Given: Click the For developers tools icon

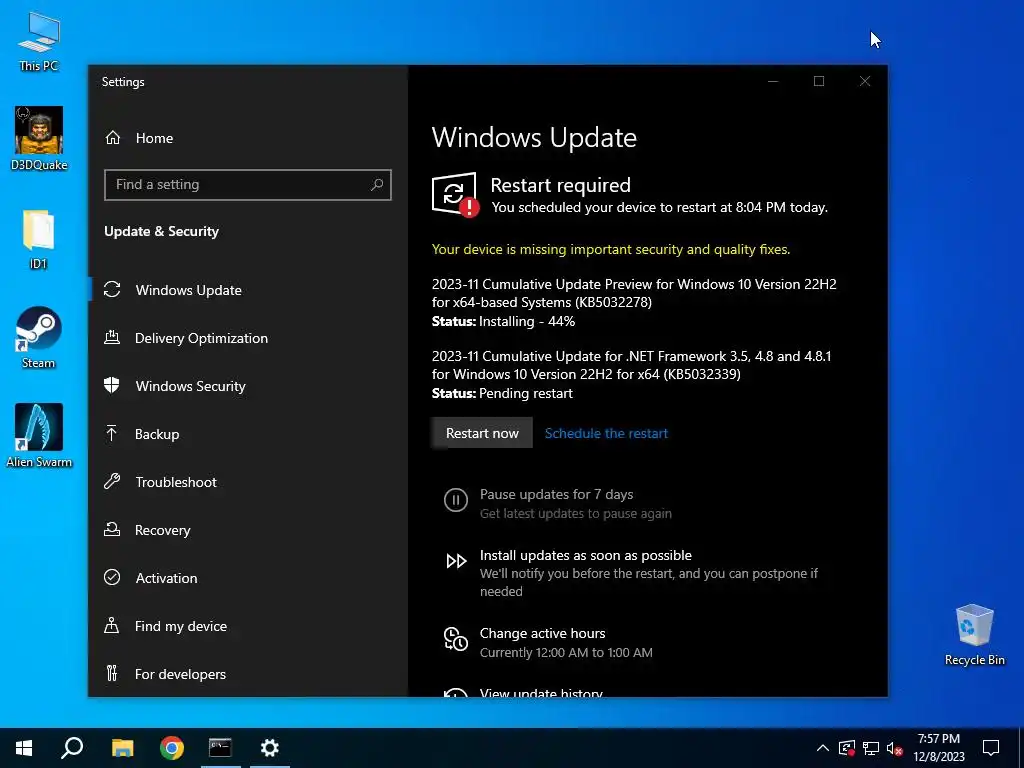Looking at the screenshot, I should tap(112, 673).
